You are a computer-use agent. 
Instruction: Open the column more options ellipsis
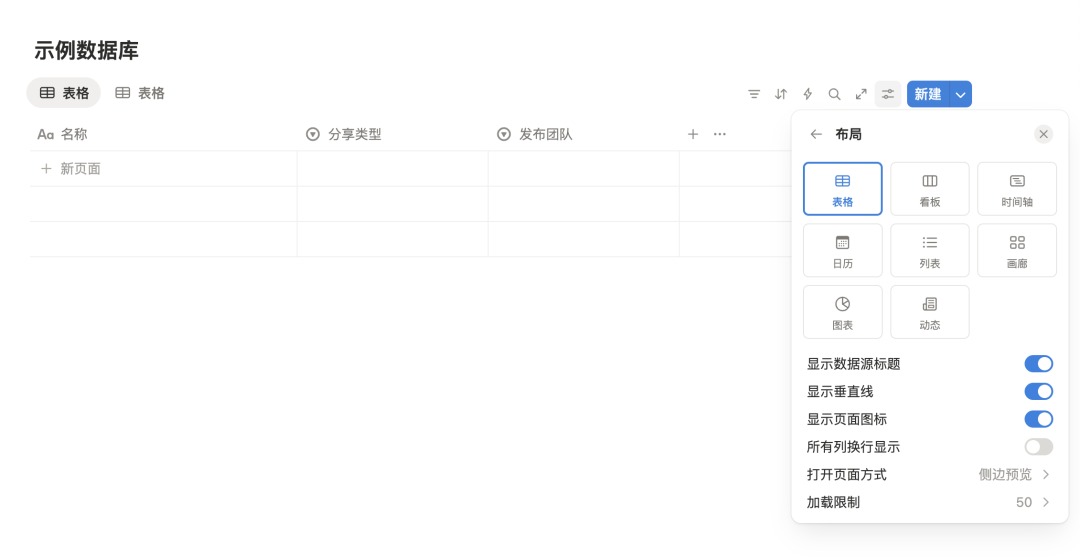coord(719,134)
